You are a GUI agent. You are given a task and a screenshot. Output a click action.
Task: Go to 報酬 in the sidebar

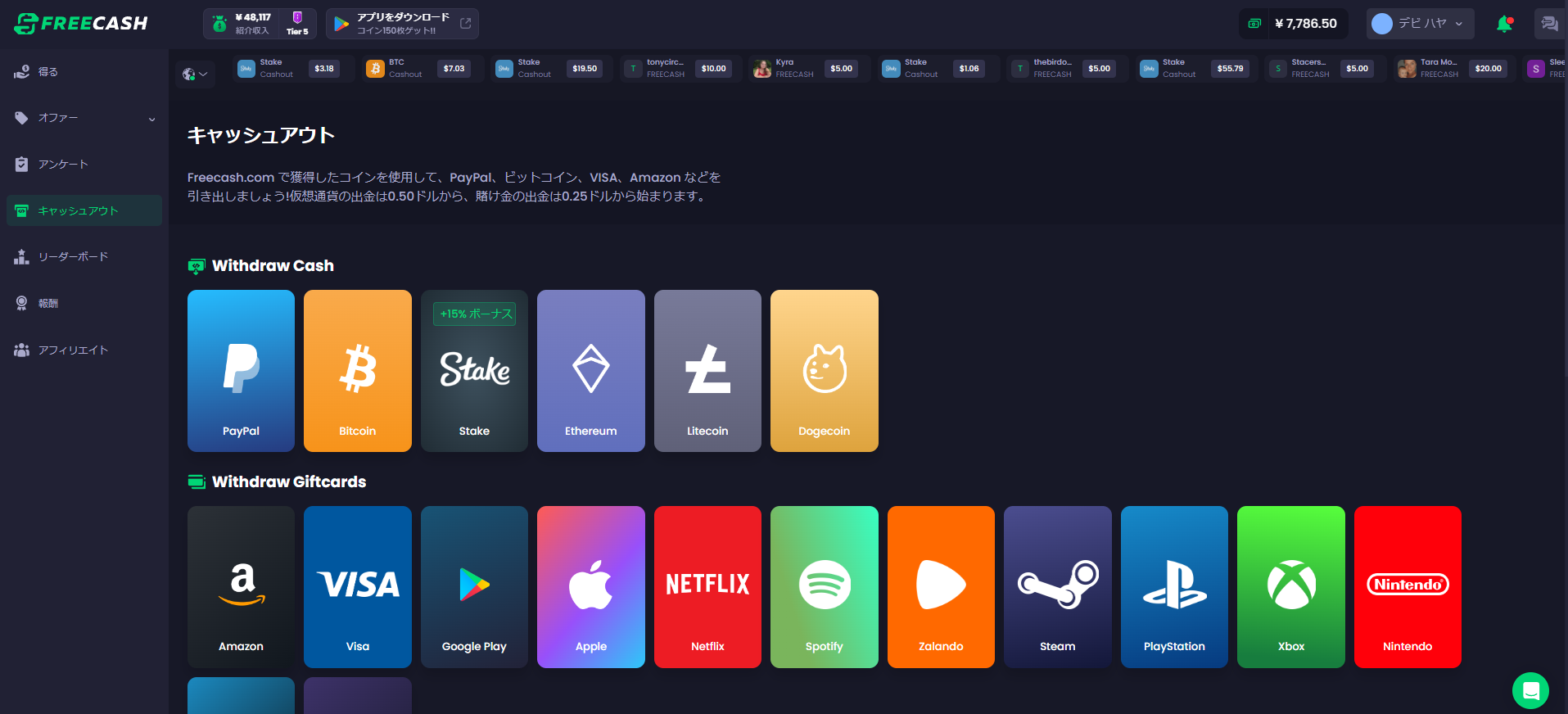tap(84, 304)
